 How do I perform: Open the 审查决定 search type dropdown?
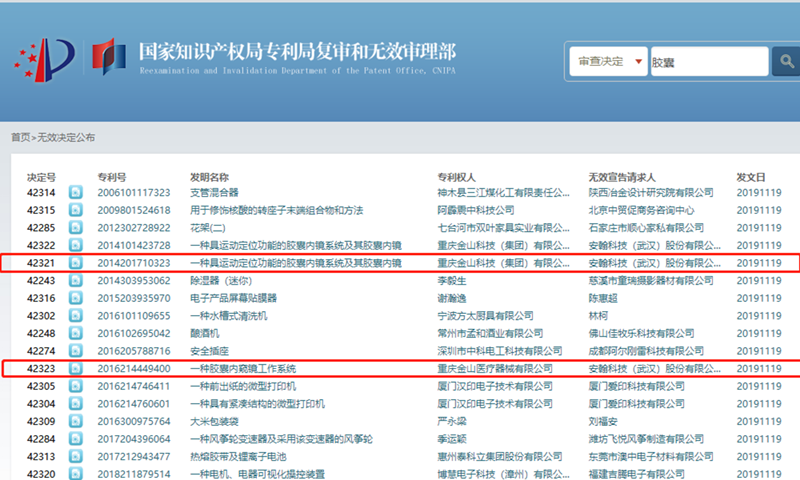[x=606, y=62]
